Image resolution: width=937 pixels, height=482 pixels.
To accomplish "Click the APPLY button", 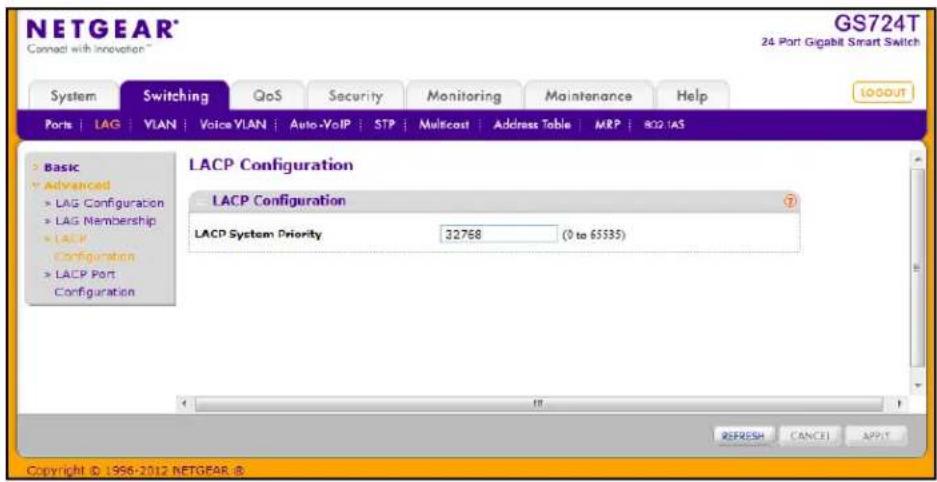I will coord(877,435).
